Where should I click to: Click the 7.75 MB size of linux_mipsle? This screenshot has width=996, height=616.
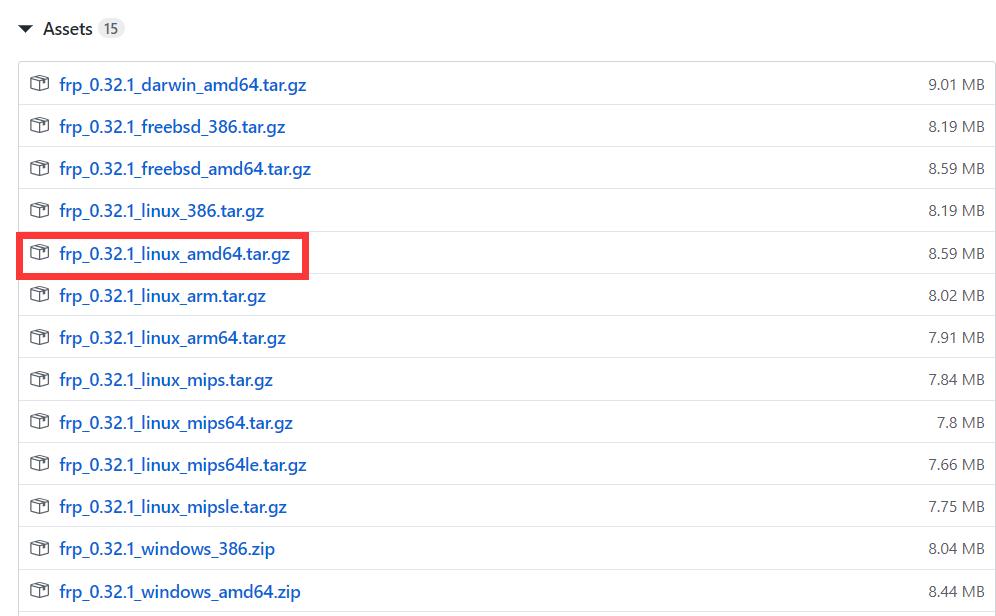[x=956, y=507]
